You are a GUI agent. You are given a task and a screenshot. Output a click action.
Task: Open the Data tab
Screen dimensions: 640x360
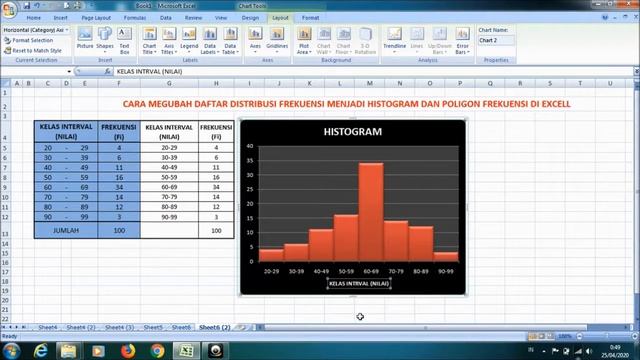coord(166,18)
